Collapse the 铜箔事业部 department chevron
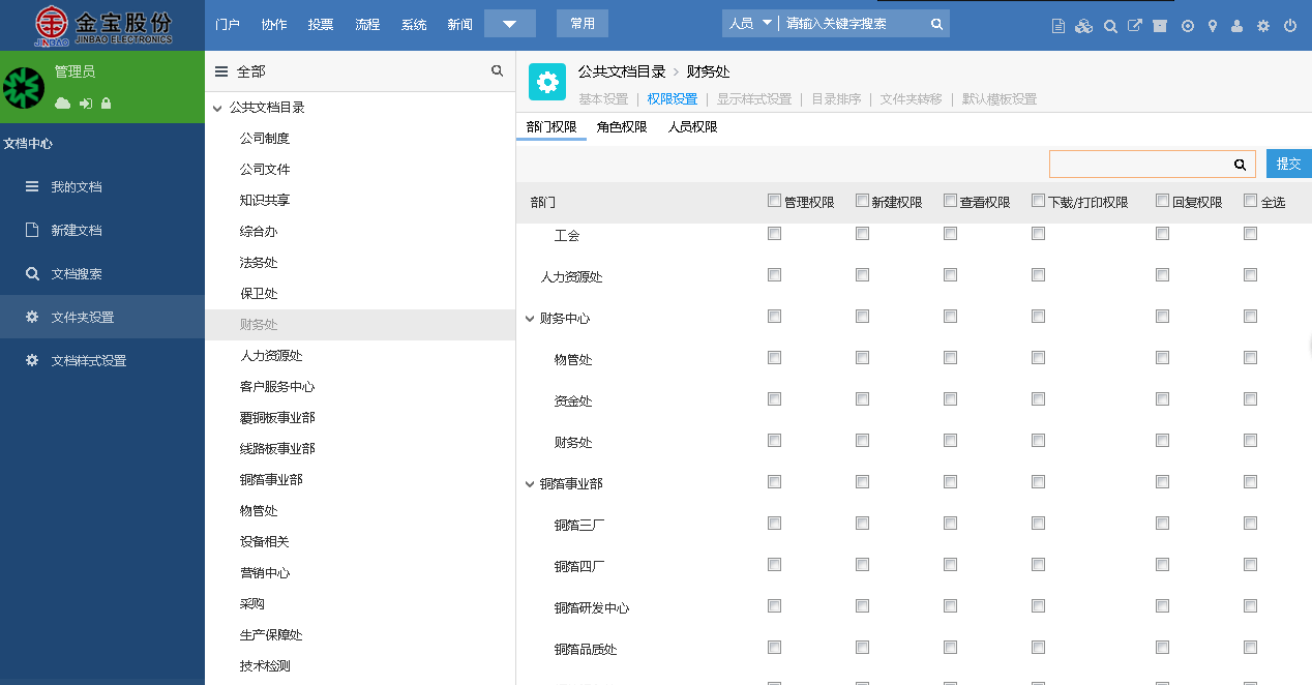This screenshot has height=685, width=1313. 530,484
